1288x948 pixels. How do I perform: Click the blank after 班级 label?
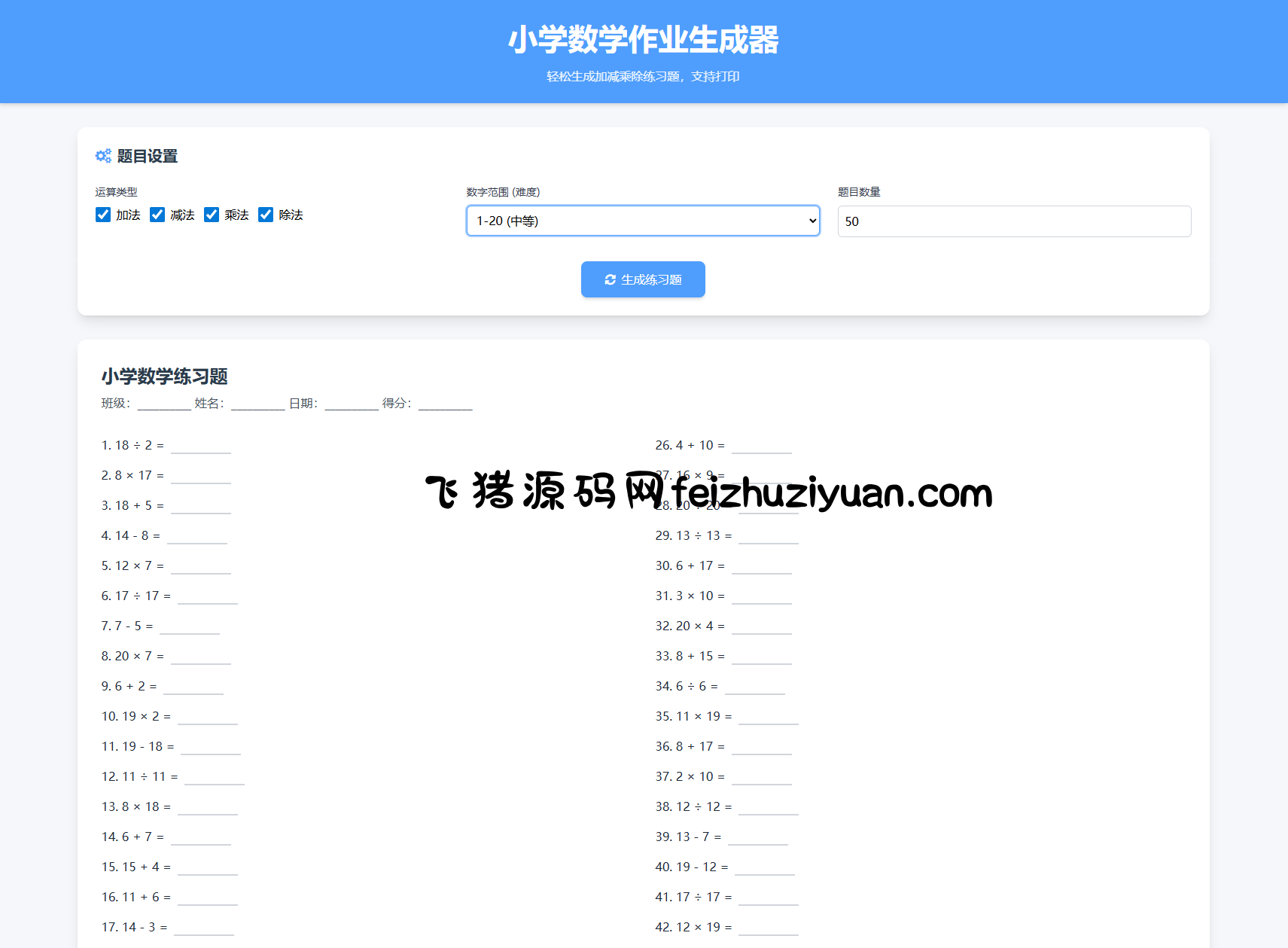[x=164, y=404]
